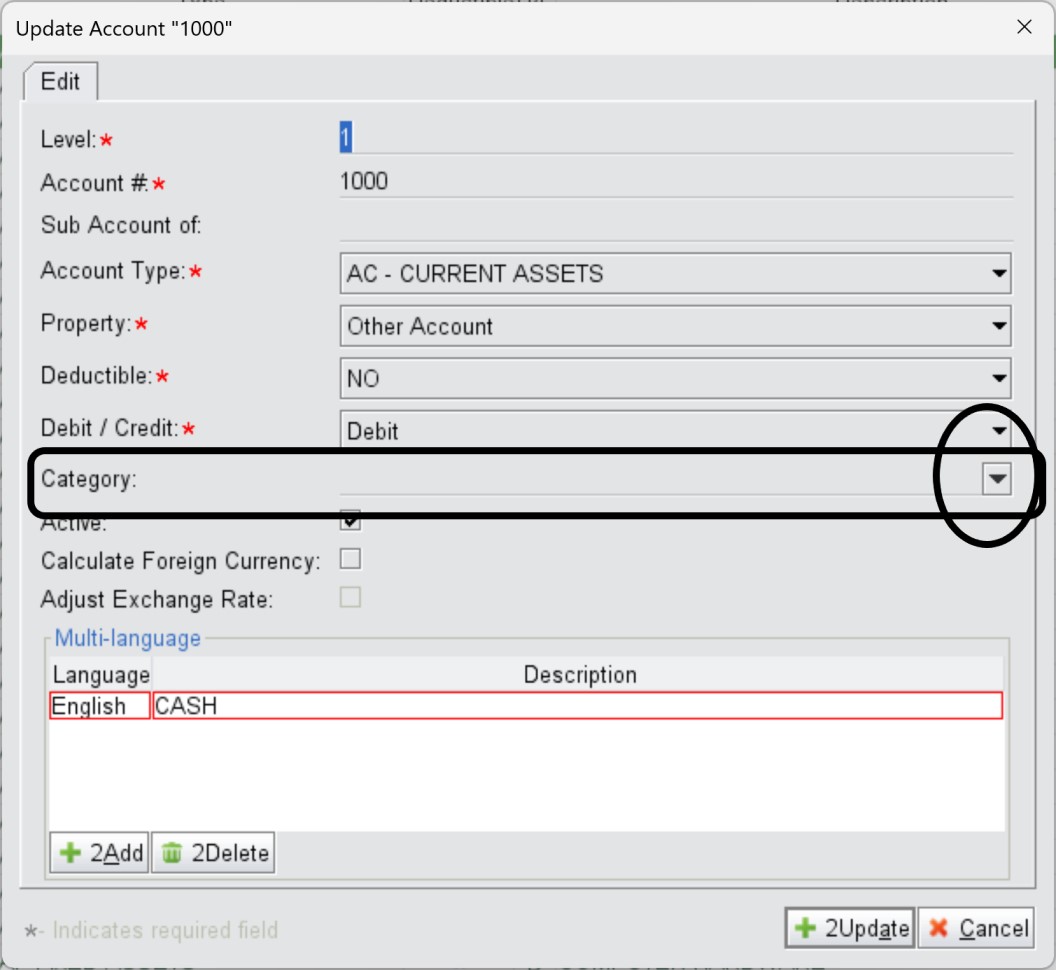Viewport: 1056px width, 970px height.
Task: Toggle the Adjust Exchange Rate checkbox
Action: click(x=350, y=598)
